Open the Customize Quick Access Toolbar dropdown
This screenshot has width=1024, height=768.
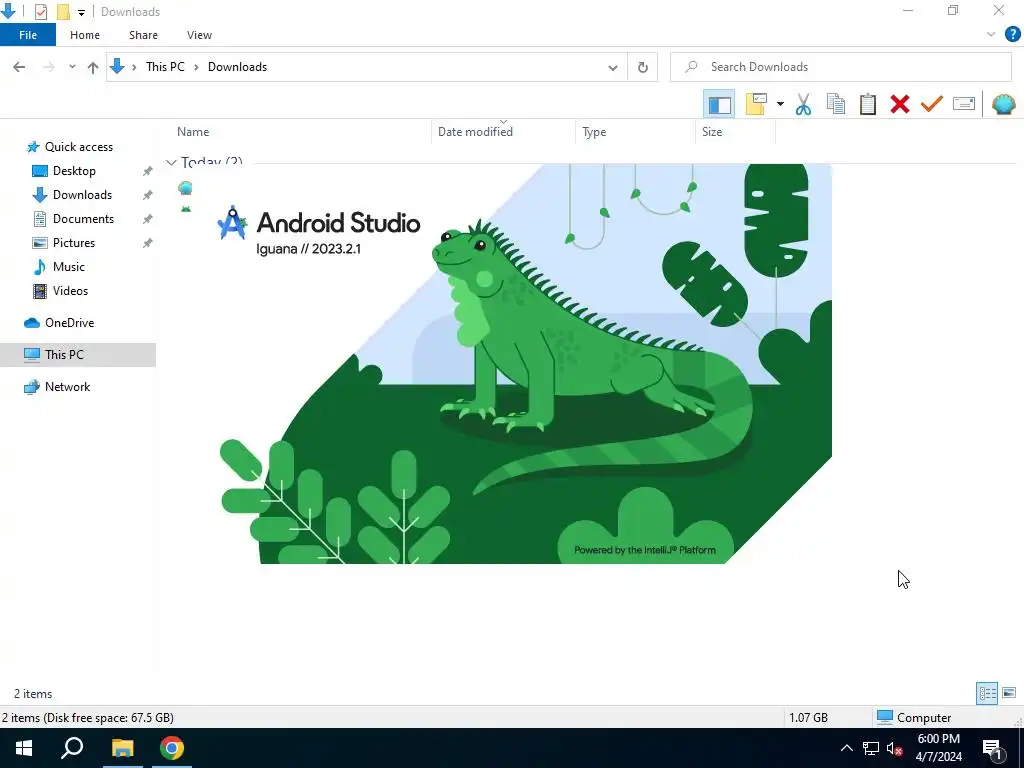point(82,12)
